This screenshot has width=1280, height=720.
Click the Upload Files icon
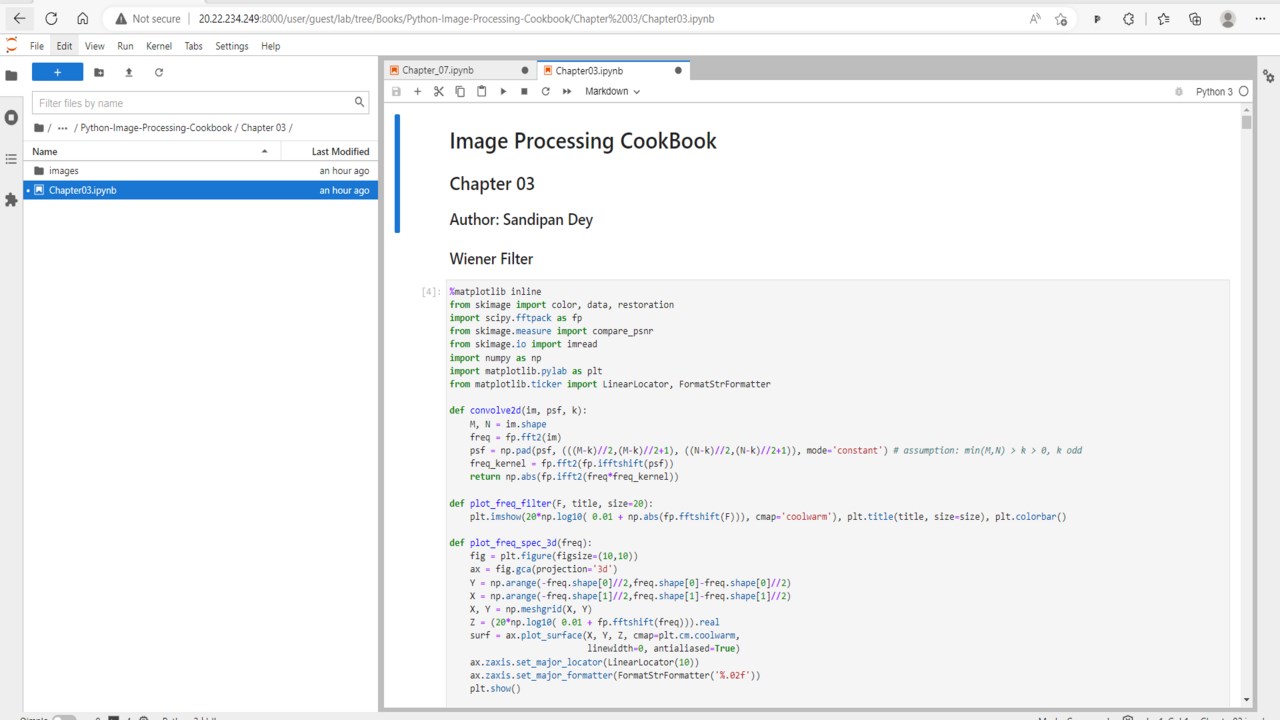(129, 72)
